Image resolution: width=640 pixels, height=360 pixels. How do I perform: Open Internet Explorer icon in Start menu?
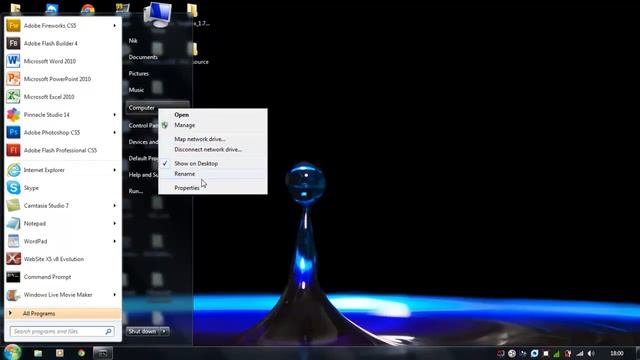point(13,170)
